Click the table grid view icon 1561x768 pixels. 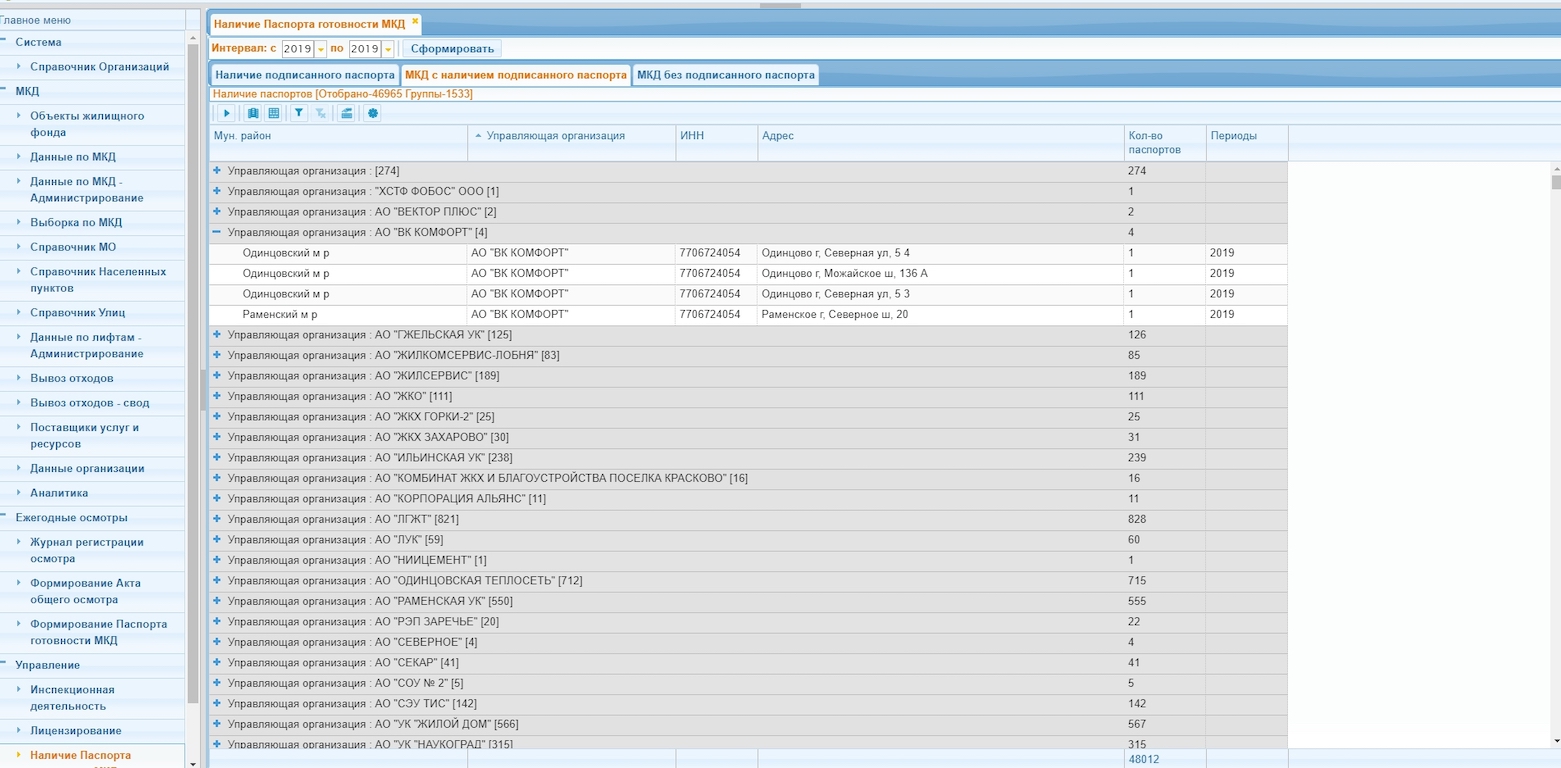click(273, 114)
